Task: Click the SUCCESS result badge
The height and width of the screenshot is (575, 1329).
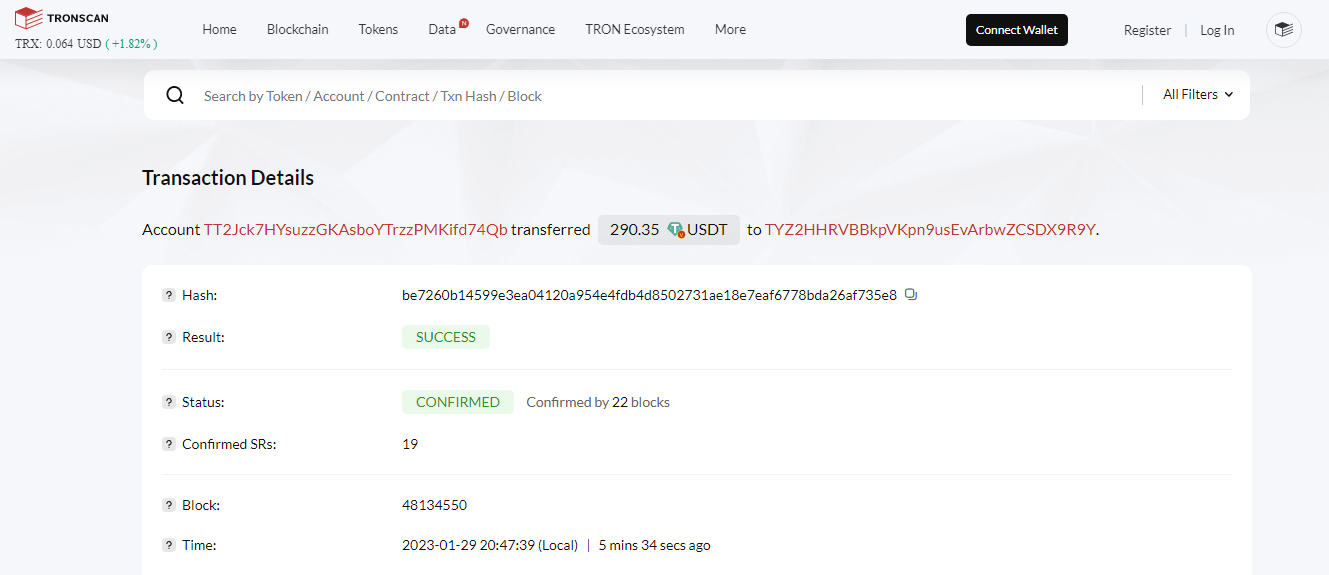Action: (x=446, y=337)
